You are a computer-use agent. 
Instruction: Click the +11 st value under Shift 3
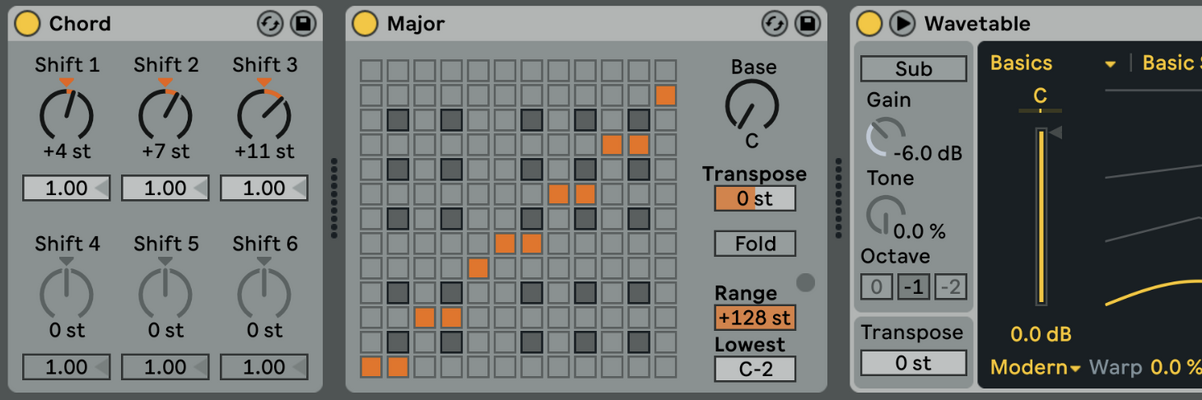pyautogui.click(x=264, y=152)
